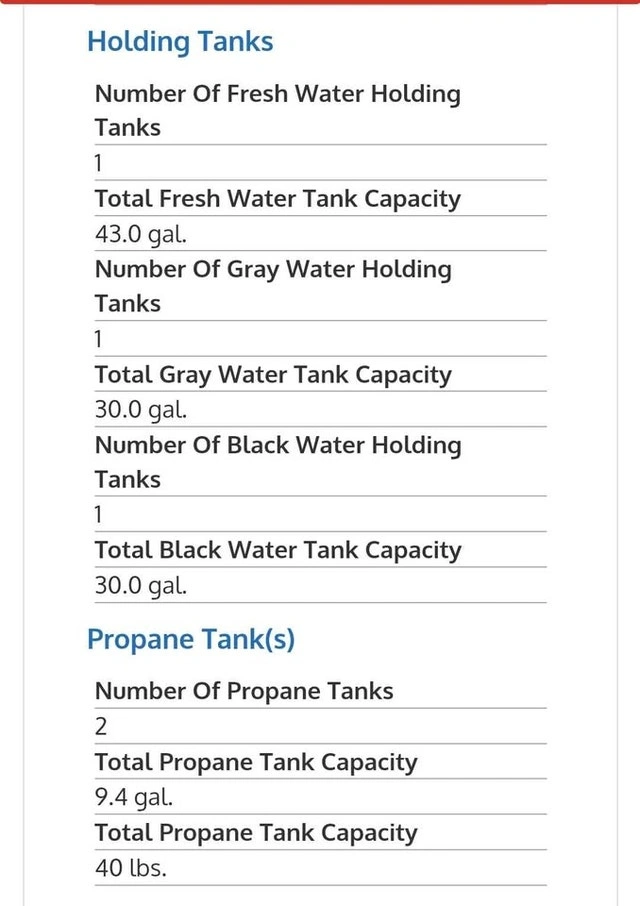Click the gray water holding tanks count value
Viewport: 640px width, 906px height.
pyautogui.click(x=100, y=339)
